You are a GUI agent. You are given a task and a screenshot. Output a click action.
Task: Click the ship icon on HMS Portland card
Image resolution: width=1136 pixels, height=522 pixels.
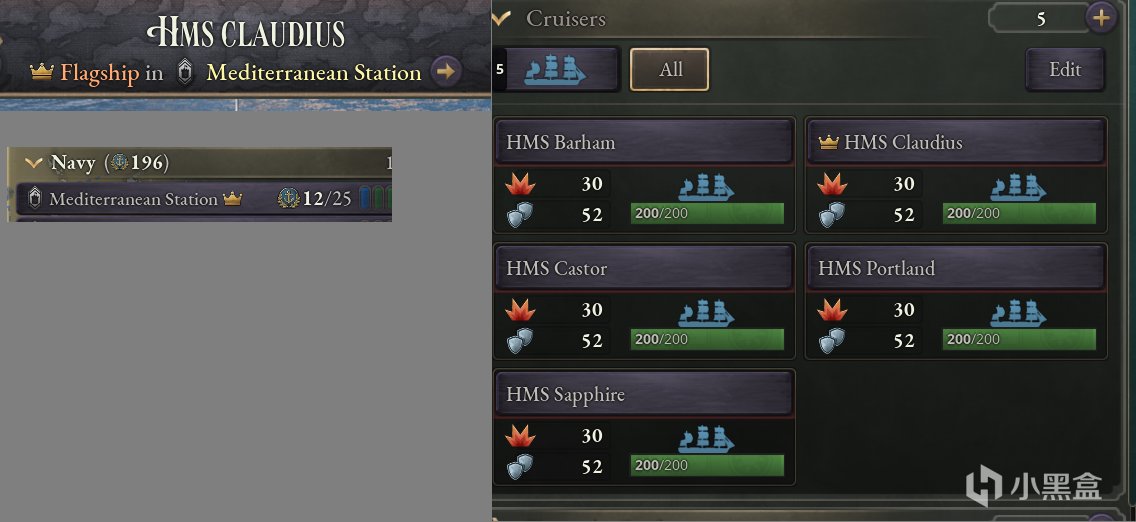[1018, 314]
